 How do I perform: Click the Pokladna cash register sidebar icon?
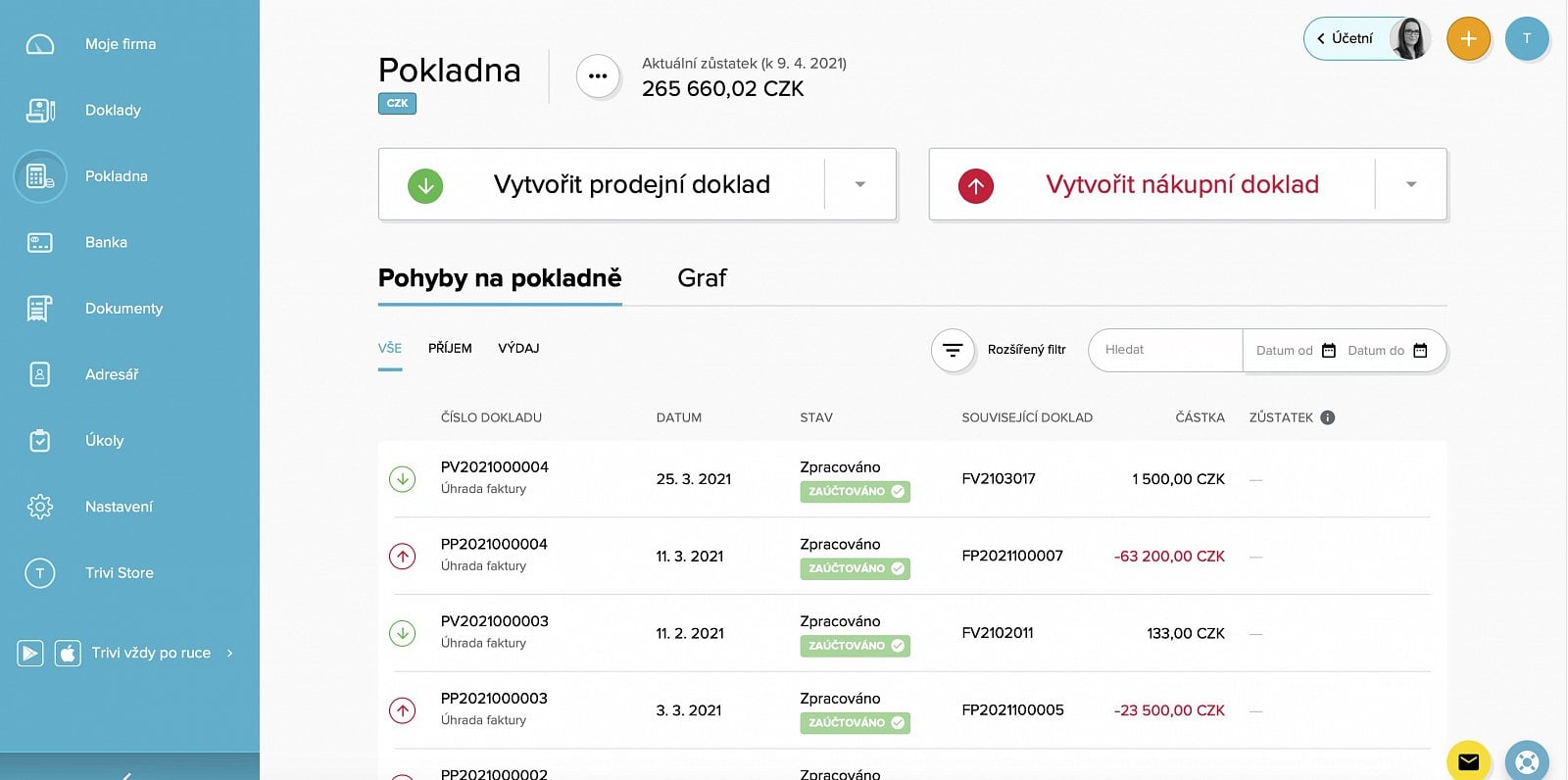40,176
